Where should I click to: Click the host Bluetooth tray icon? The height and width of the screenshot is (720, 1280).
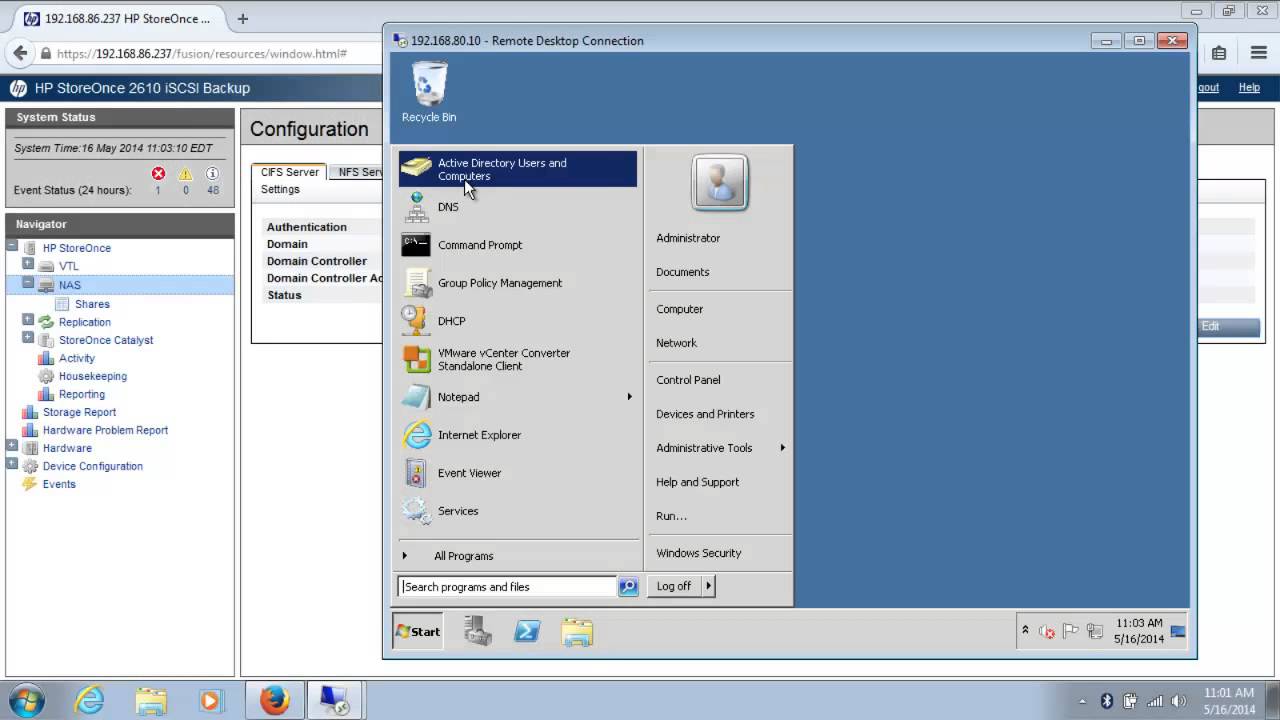(1106, 701)
